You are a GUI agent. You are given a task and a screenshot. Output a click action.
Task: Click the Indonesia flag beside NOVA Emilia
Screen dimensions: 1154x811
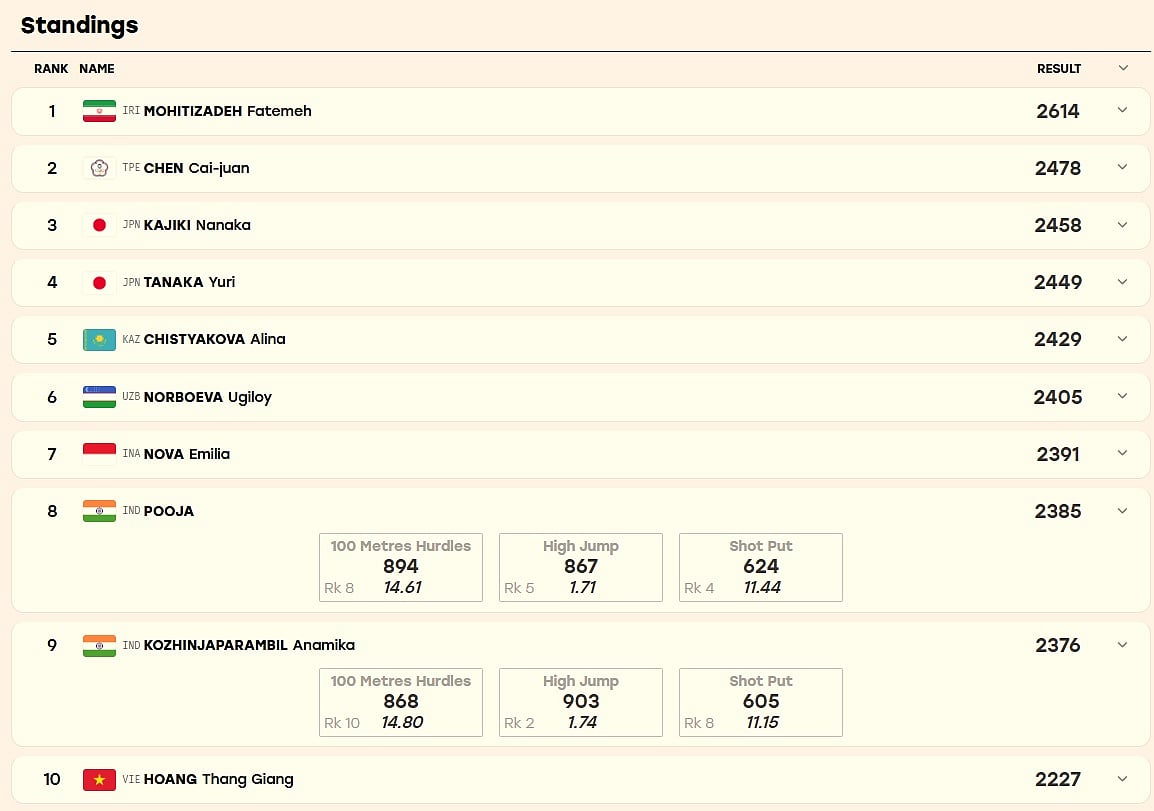tap(99, 454)
